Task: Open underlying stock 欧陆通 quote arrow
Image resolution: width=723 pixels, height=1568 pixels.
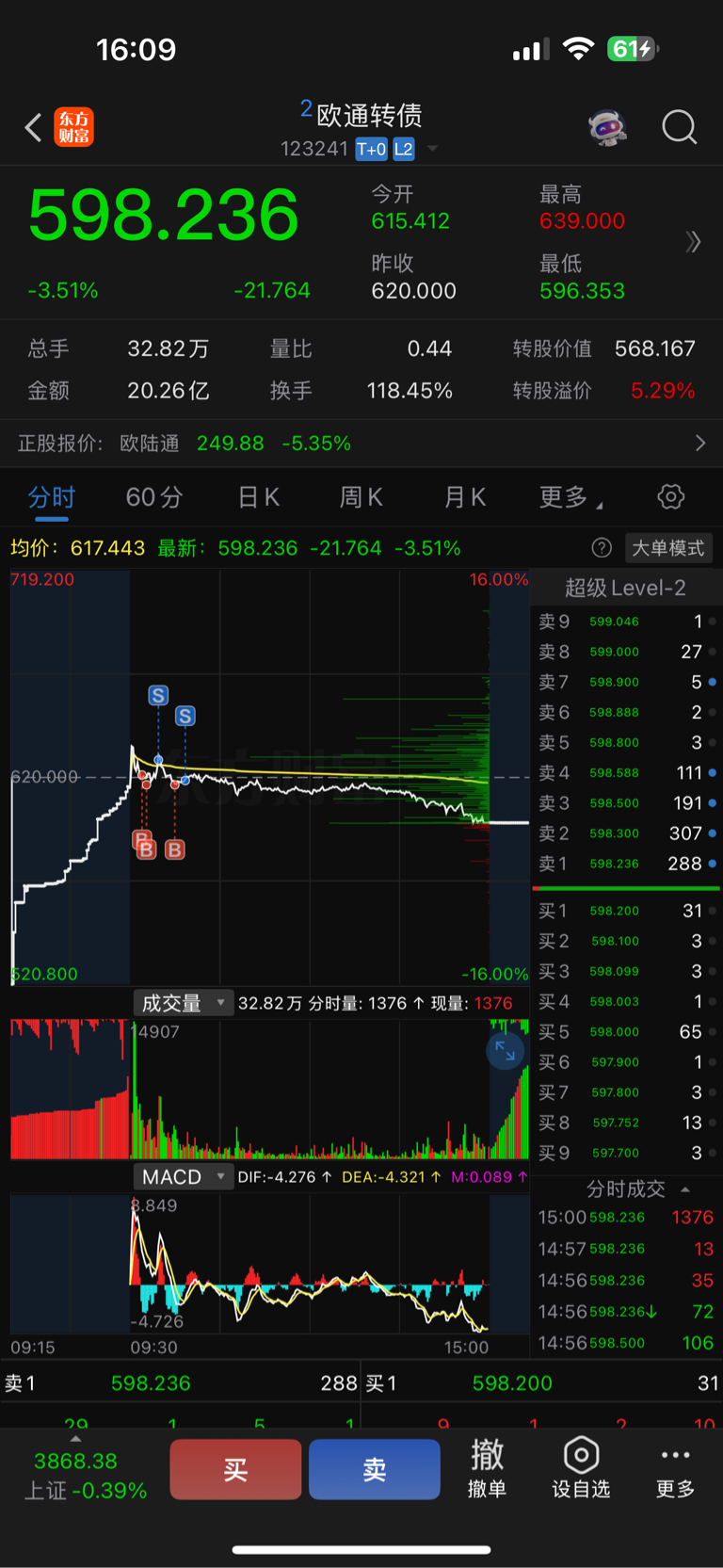Action: [700, 443]
